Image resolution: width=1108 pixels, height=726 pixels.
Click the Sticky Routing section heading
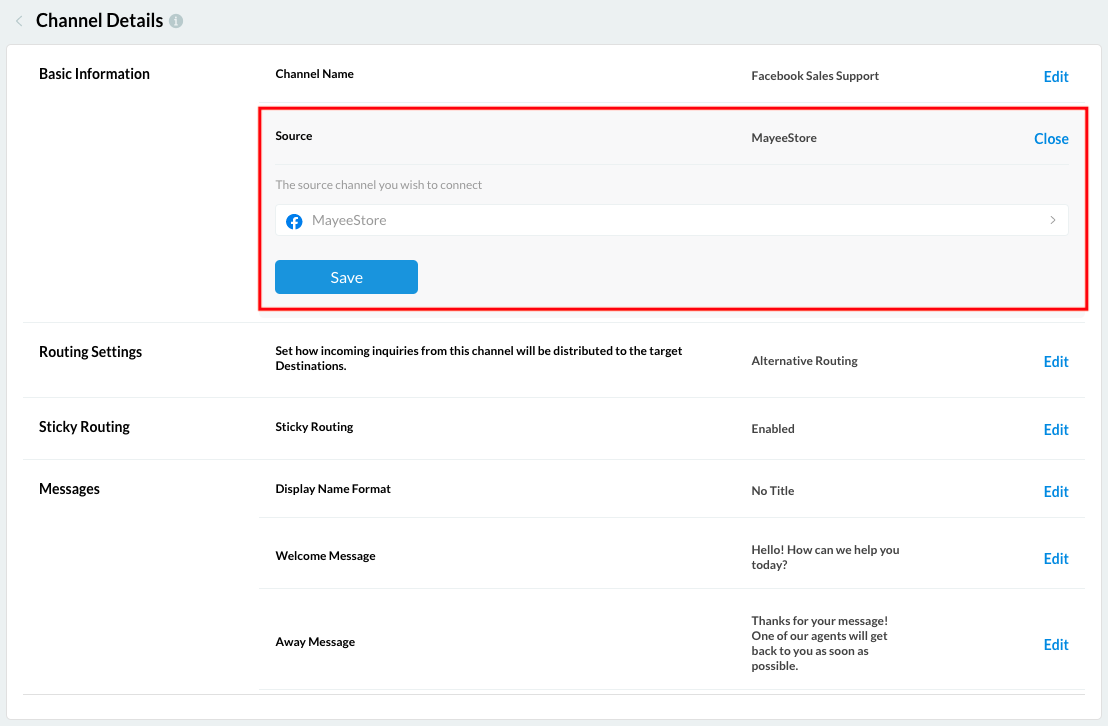(x=84, y=426)
